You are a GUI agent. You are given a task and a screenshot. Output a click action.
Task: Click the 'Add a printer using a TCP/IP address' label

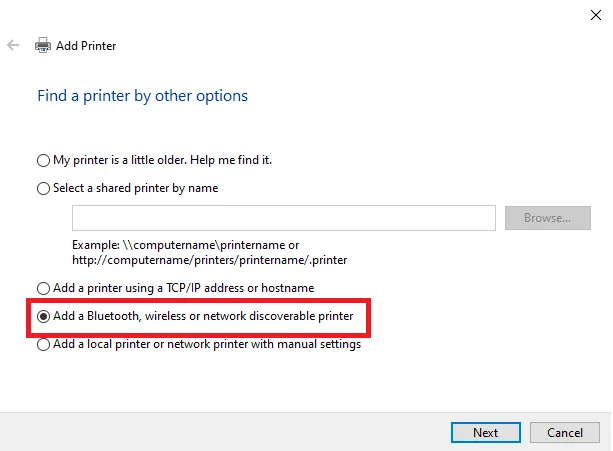(x=183, y=288)
